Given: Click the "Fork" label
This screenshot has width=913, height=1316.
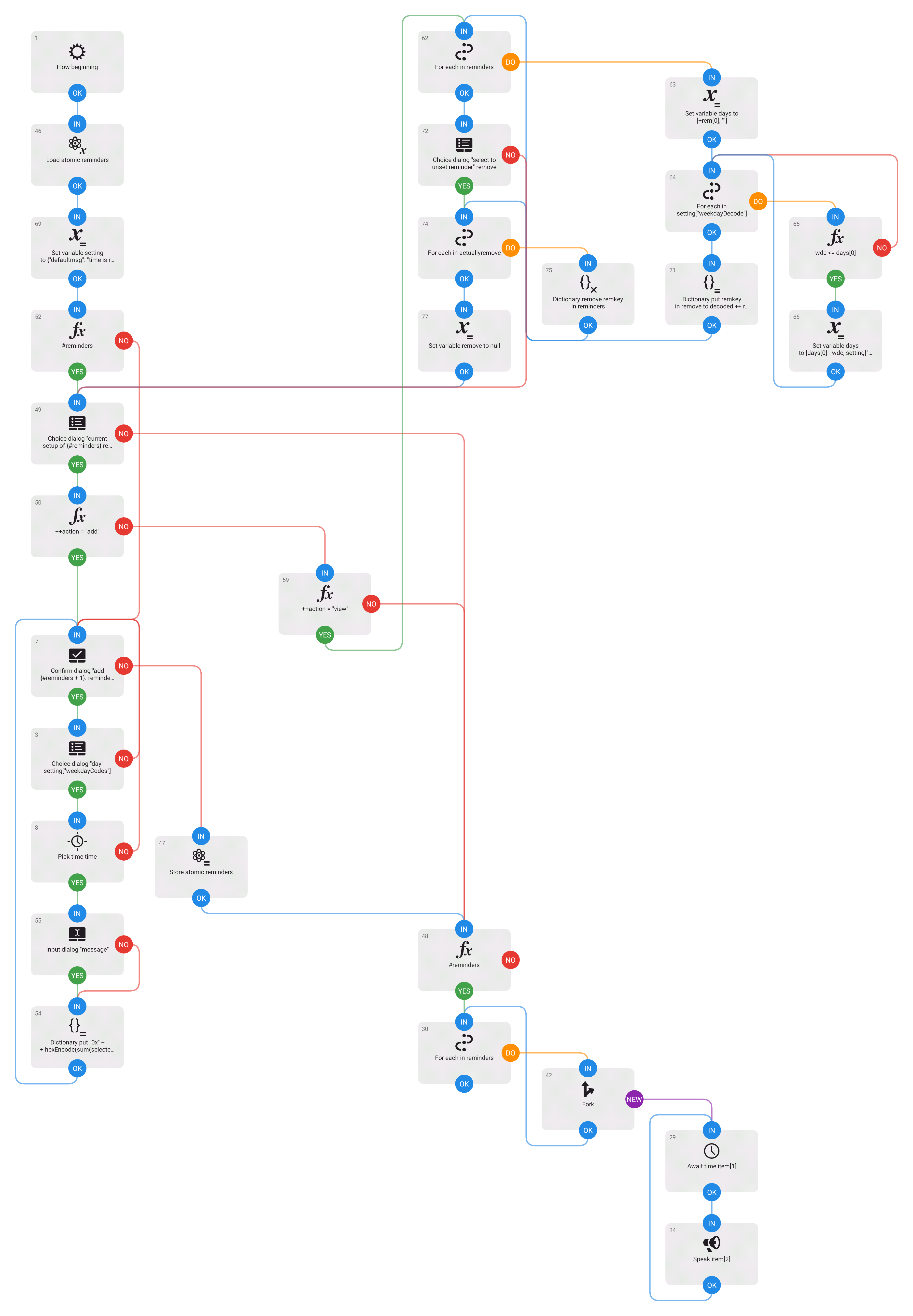Looking at the screenshot, I should 588,1104.
